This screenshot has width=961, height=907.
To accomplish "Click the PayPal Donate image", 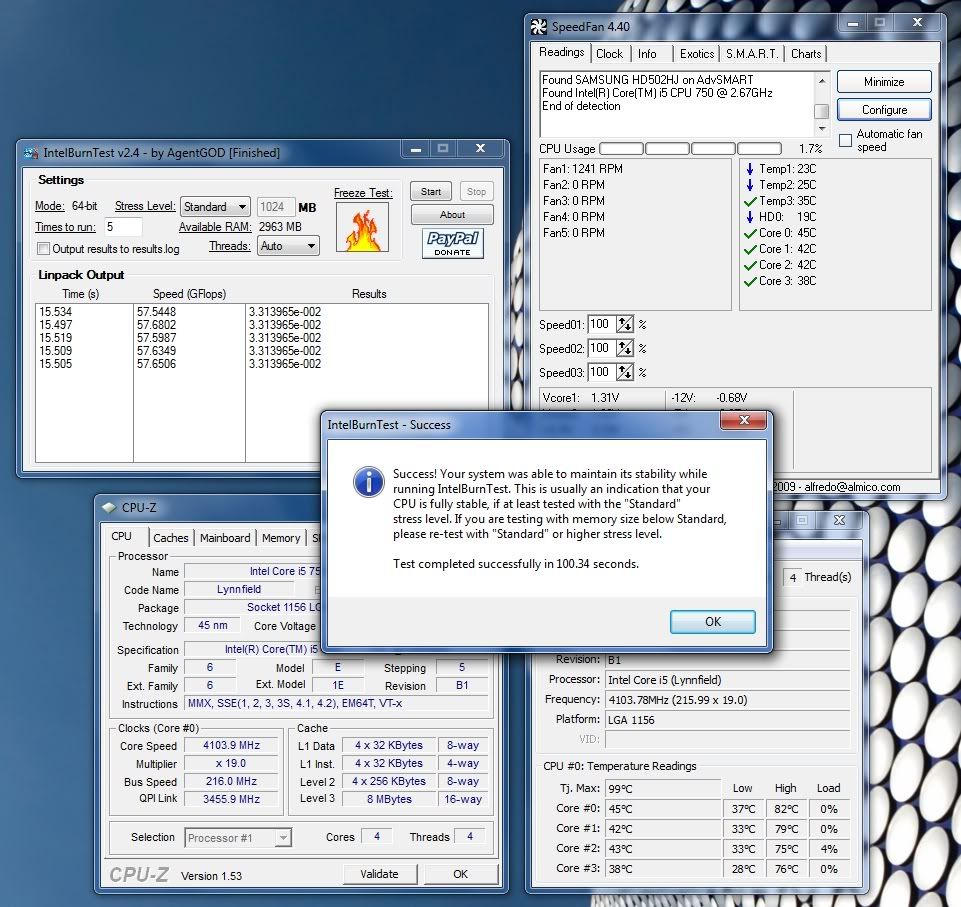I will coord(452,243).
